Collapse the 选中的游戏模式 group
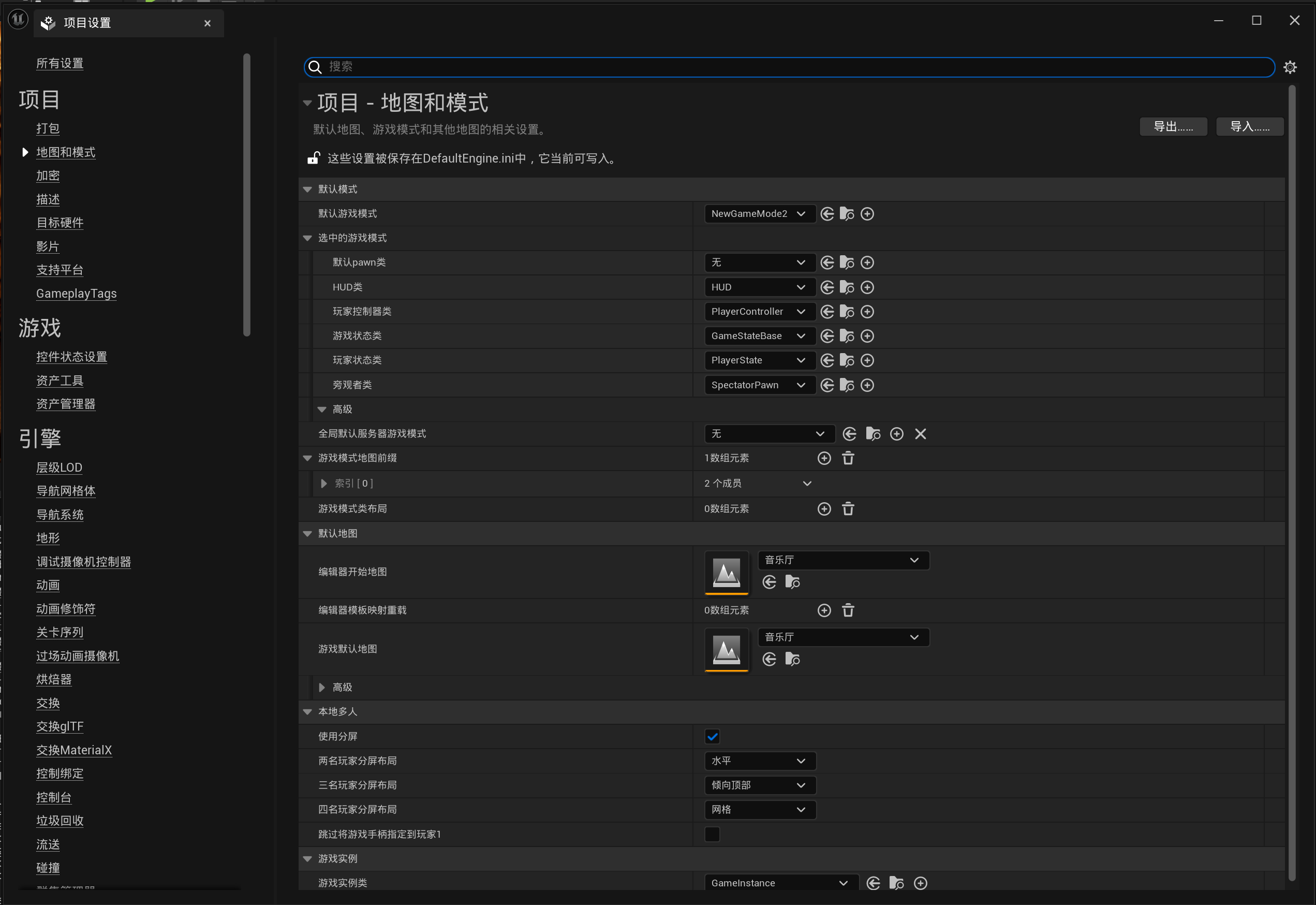This screenshot has width=1316, height=905. pyautogui.click(x=308, y=238)
